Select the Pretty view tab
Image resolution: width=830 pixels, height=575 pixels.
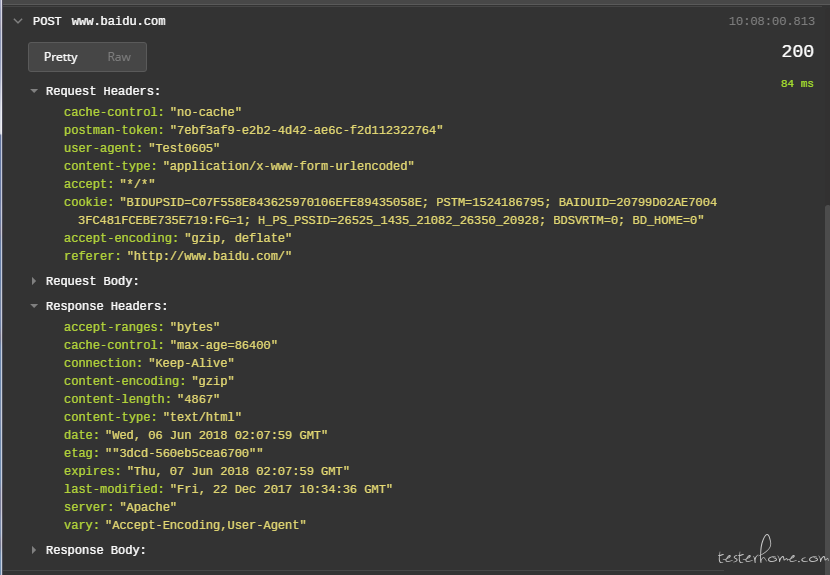[60, 57]
